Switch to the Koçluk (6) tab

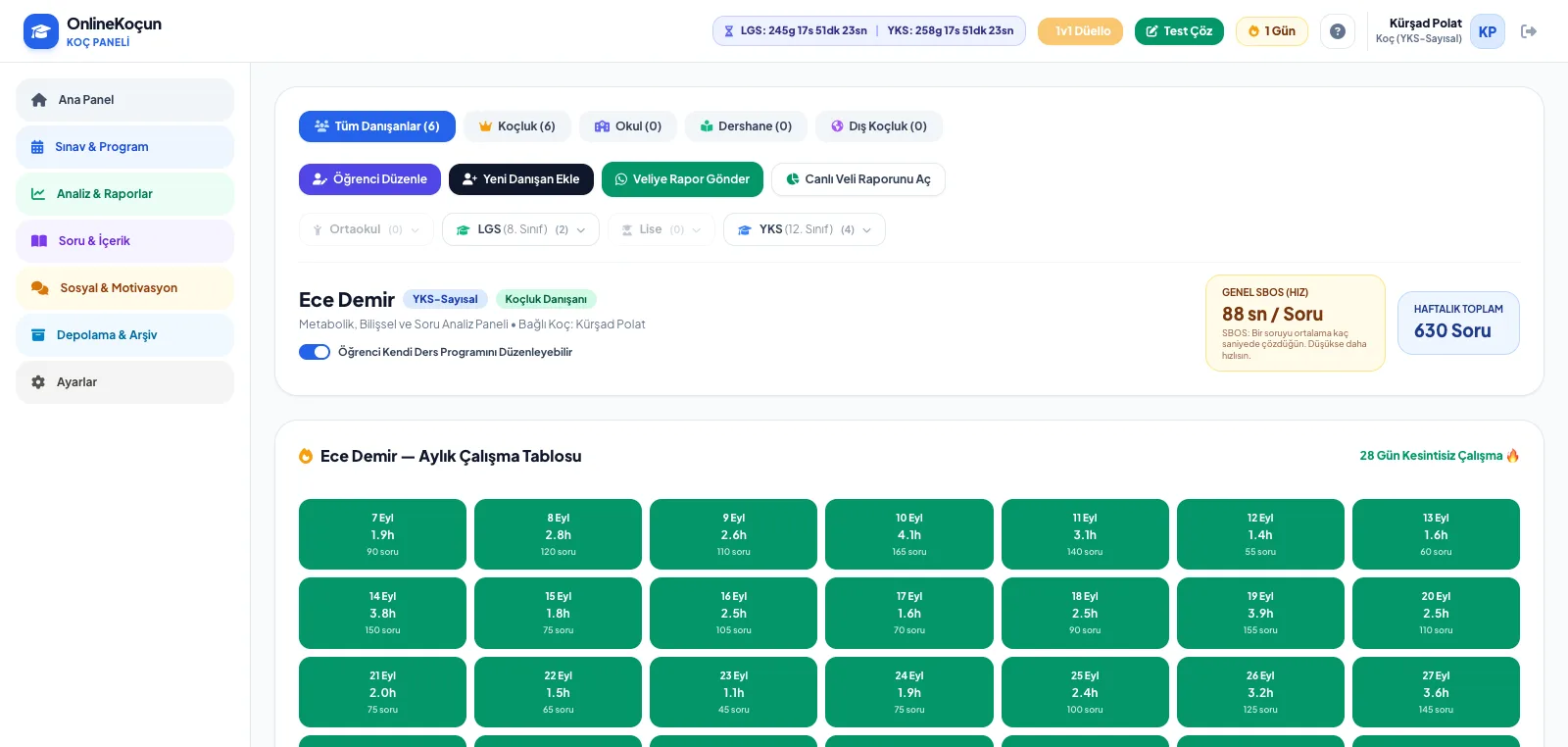pyautogui.click(x=516, y=126)
